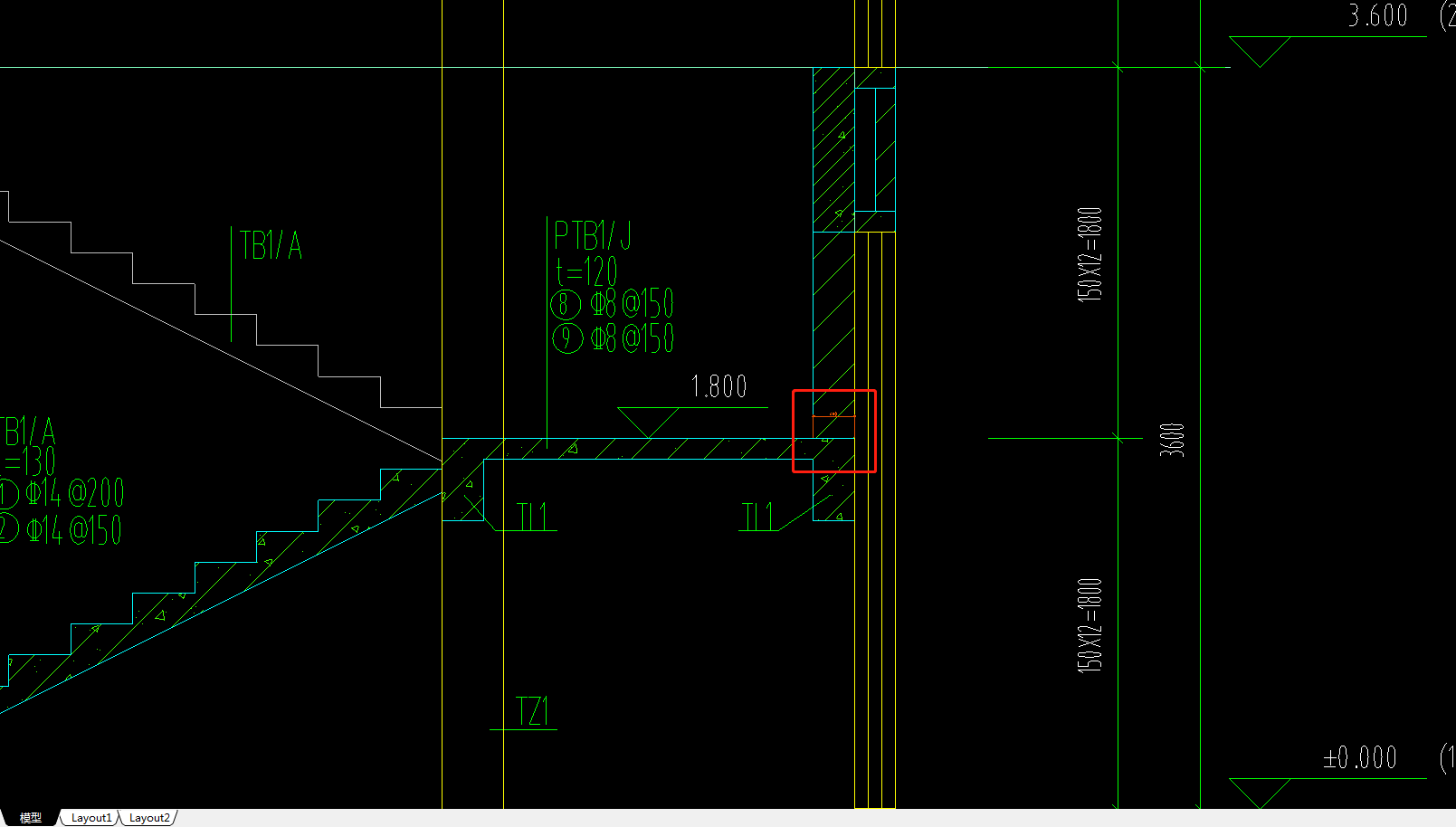Select the TB1/A label above the stair flight
Image resolution: width=1456 pixels, height=827 pixels.
point(271,245)
